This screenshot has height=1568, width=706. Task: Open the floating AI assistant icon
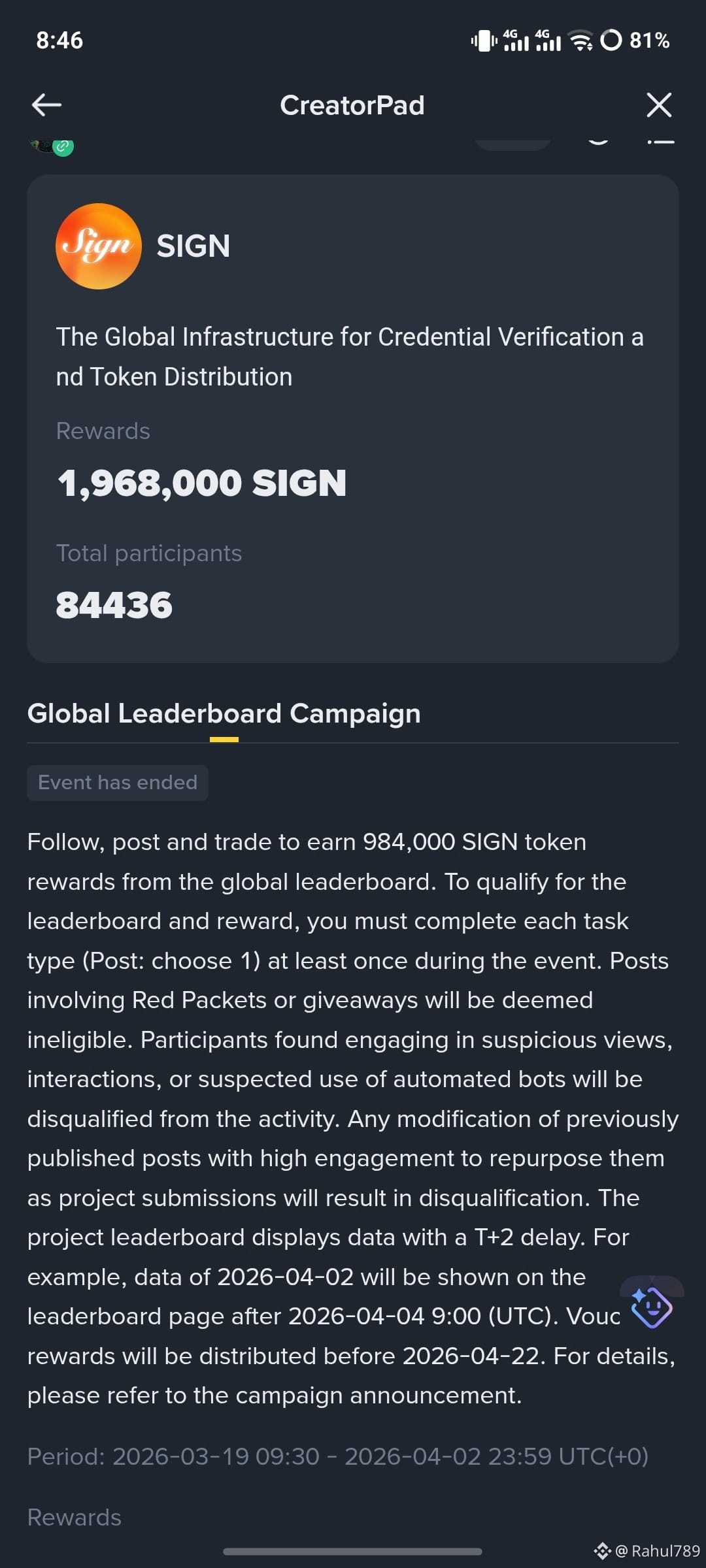651,1307
